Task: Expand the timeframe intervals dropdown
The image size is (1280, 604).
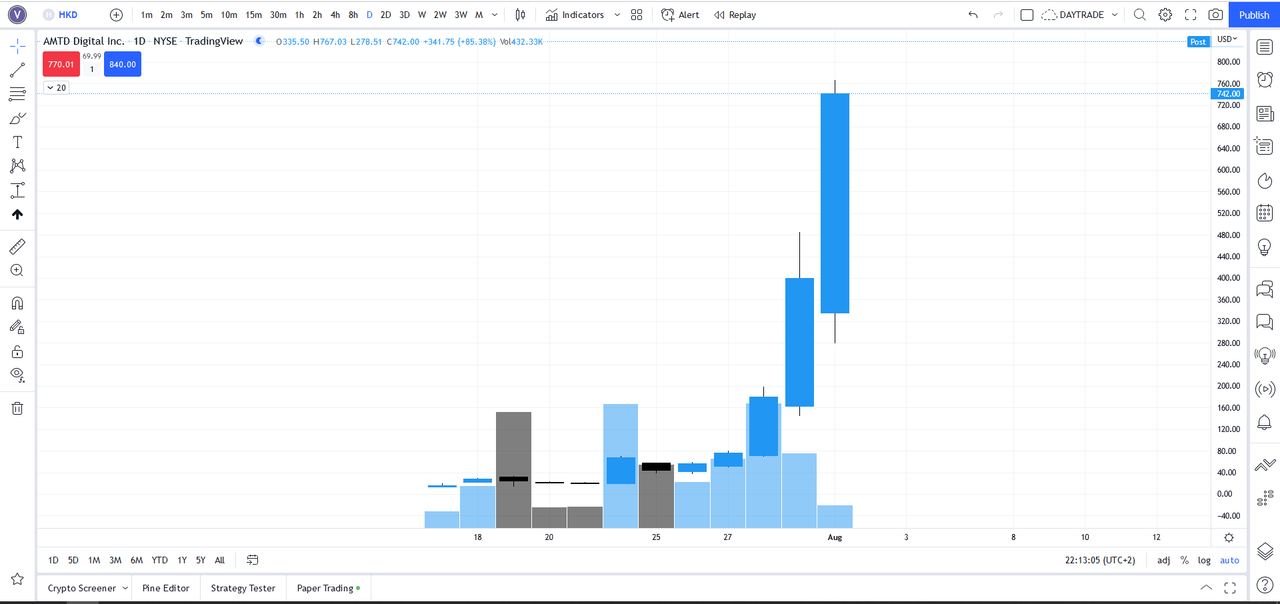Action: [x=495, y=15]
